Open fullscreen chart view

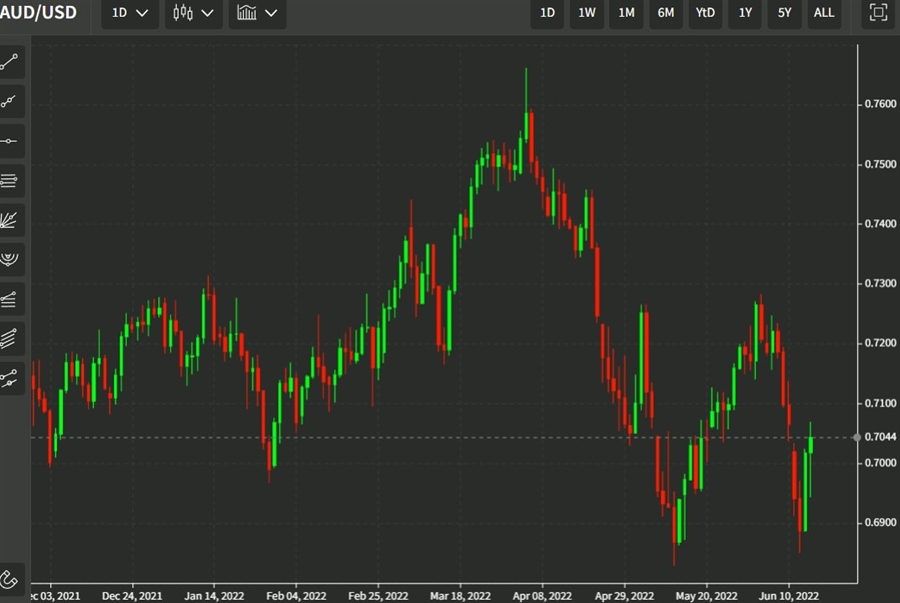click(x=878, y=13)
